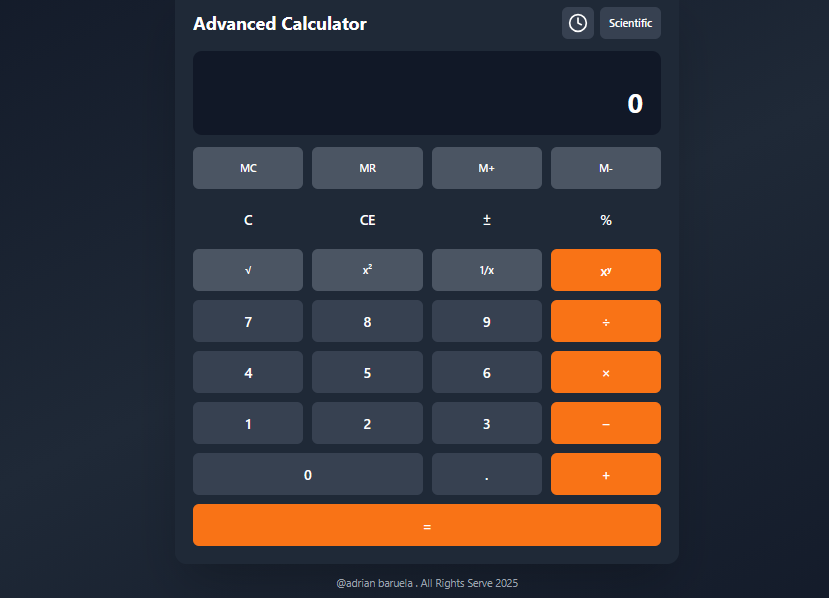
Task: Click the xʸ power button
Action: click(605, 269)
